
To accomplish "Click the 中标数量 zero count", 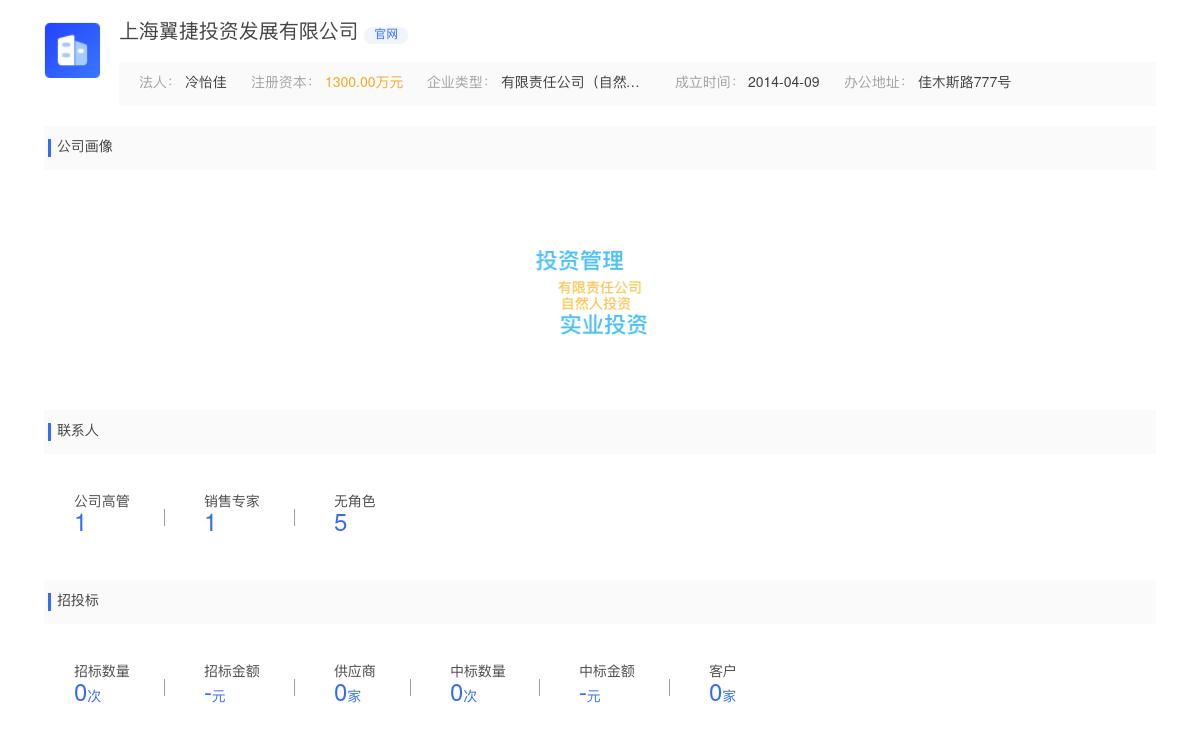I will tap(457, 692).
